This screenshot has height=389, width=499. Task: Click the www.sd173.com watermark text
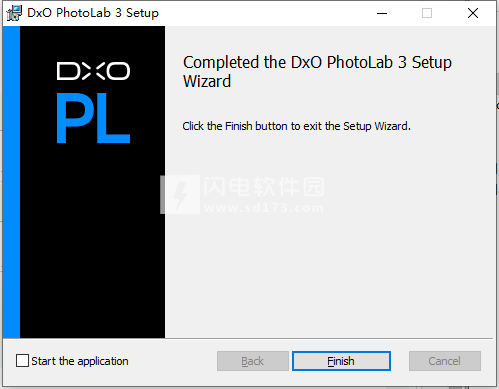[x=264, y=208]
